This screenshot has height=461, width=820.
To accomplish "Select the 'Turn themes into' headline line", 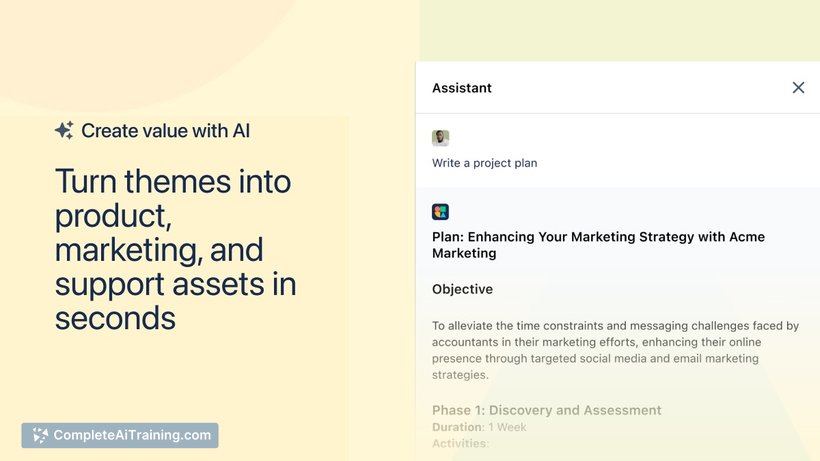I will 173,182.
